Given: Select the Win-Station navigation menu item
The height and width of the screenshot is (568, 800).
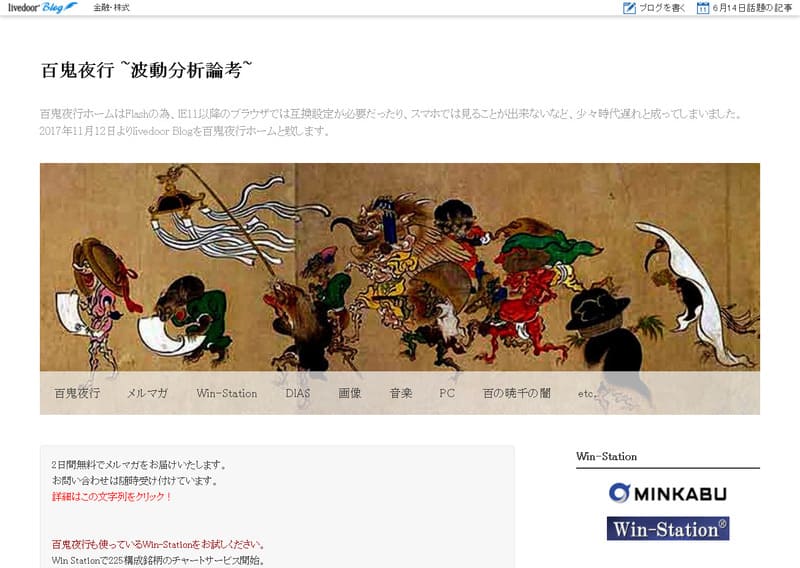Looking at the screenshot, I should coord(227,393).
